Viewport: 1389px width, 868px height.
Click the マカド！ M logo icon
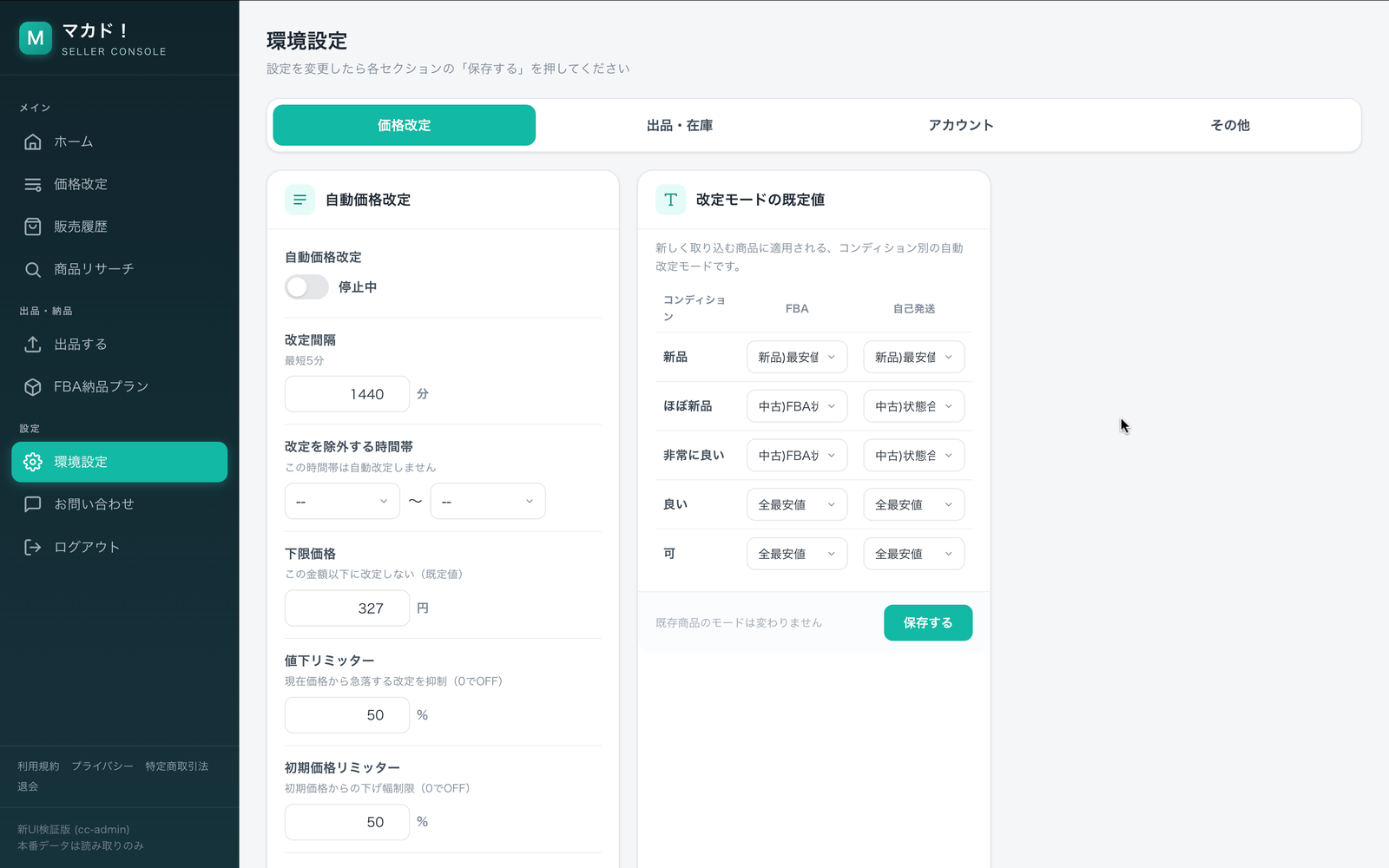click(36, 38)
